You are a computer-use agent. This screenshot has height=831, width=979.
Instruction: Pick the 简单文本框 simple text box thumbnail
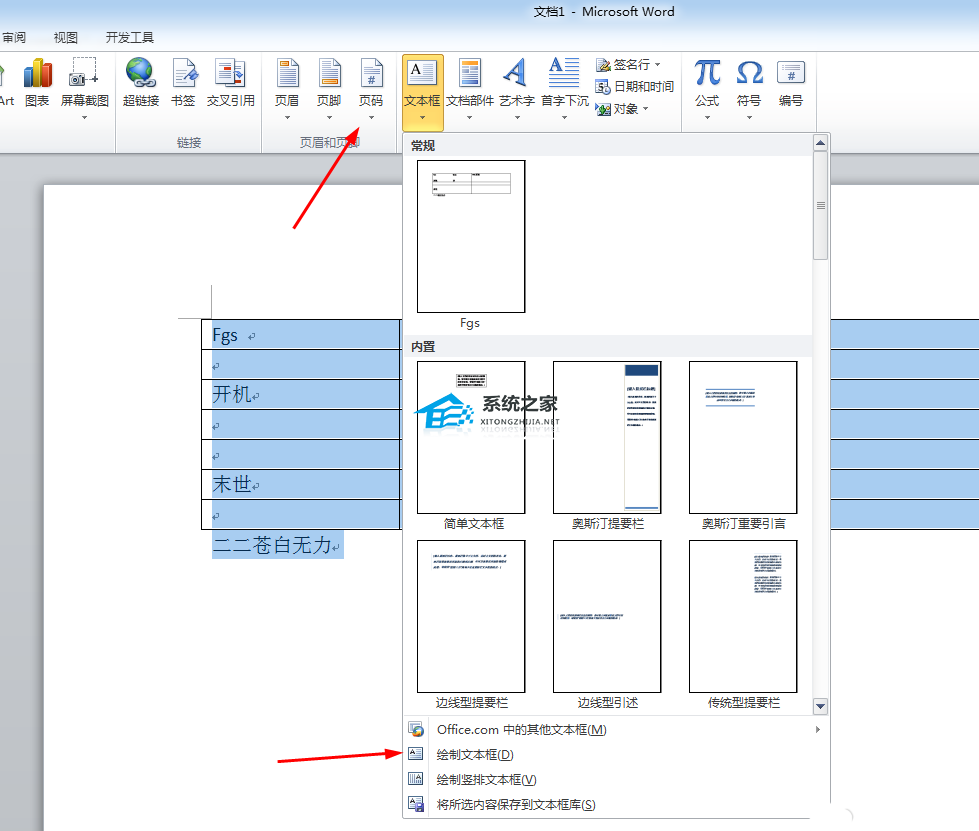tap(471, 438)
